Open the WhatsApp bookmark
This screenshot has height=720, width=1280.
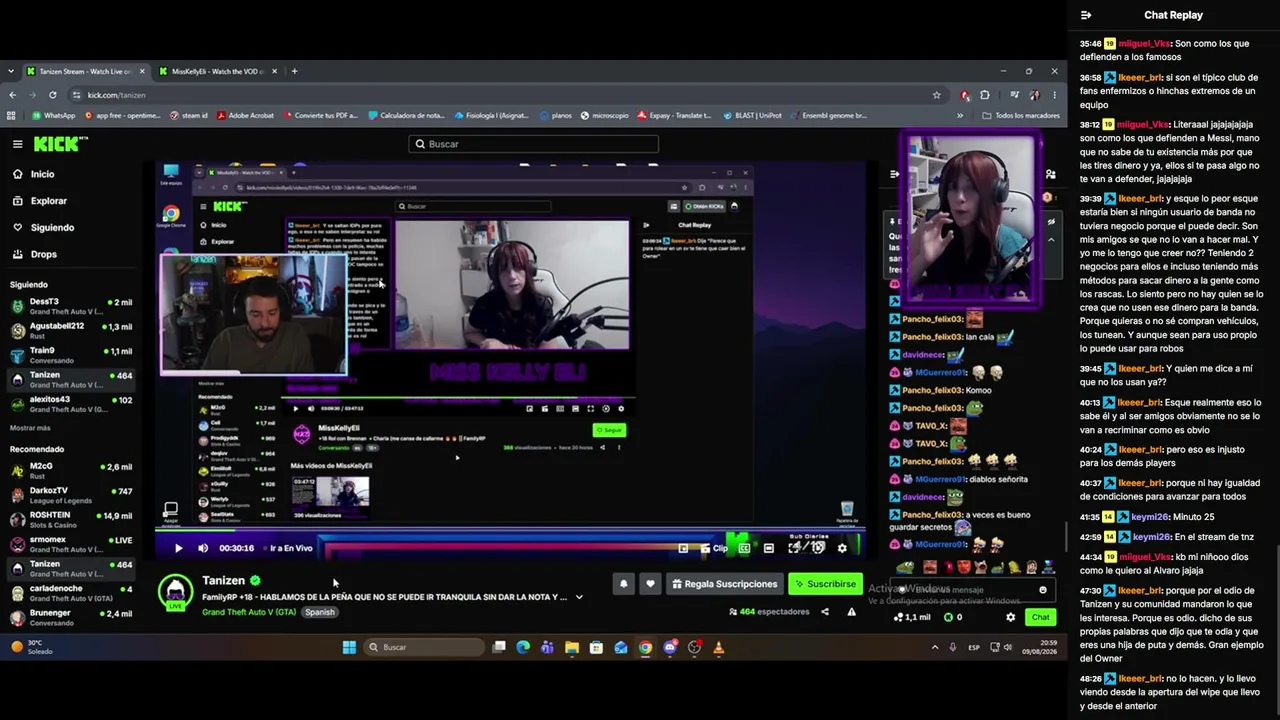53,115
